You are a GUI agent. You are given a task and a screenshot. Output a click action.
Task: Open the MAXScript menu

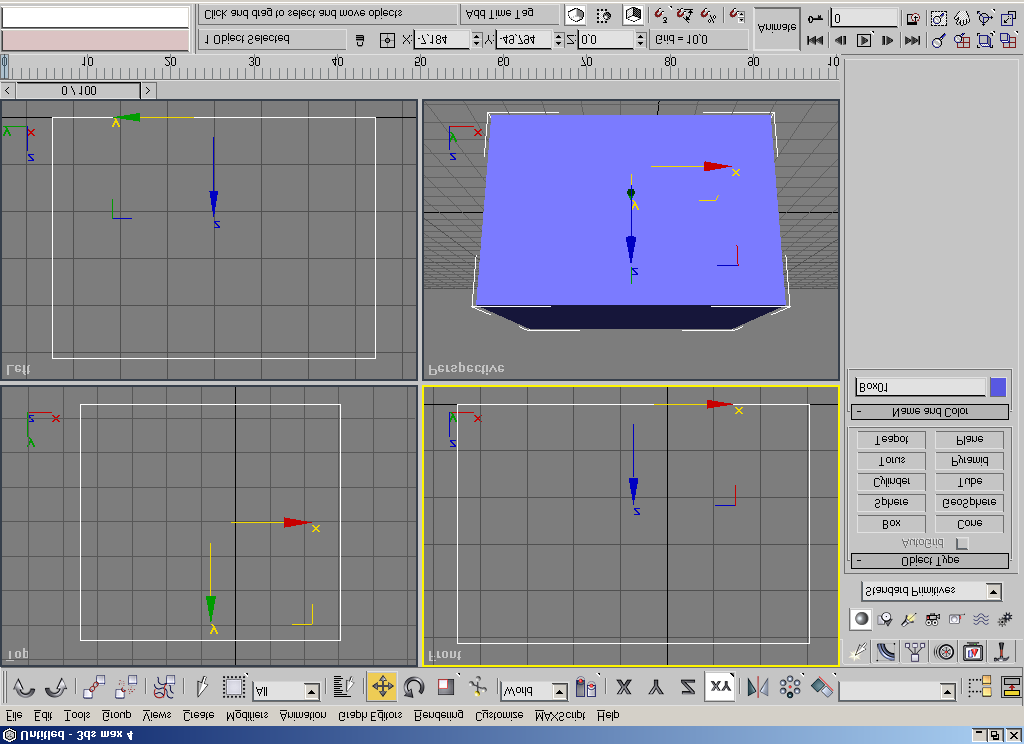[560, 715]
